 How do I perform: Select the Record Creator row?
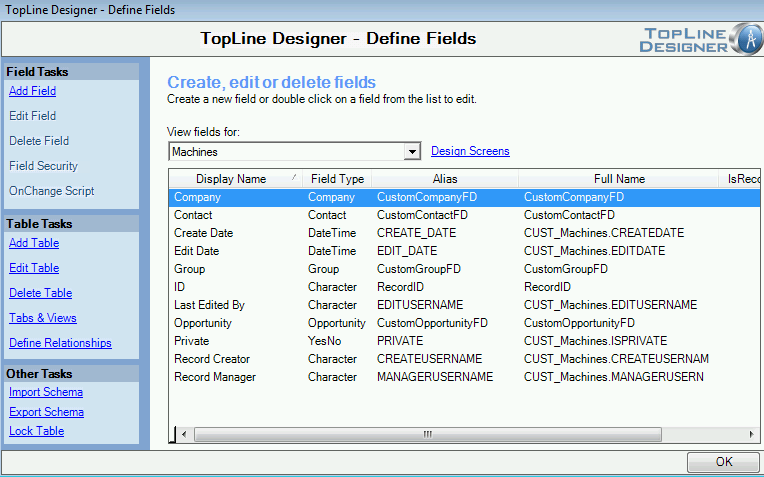pyautogui.click(x=464, y=359)
